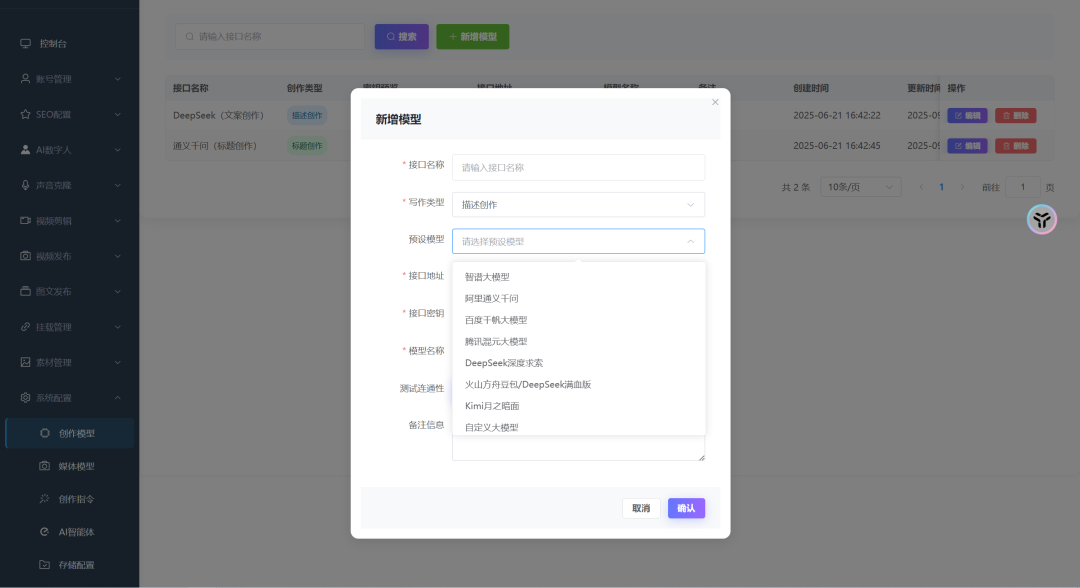Open 媒体模型 in the sidebar submenu
Screen dimensions: 1080x588
(x=76, y=466)
